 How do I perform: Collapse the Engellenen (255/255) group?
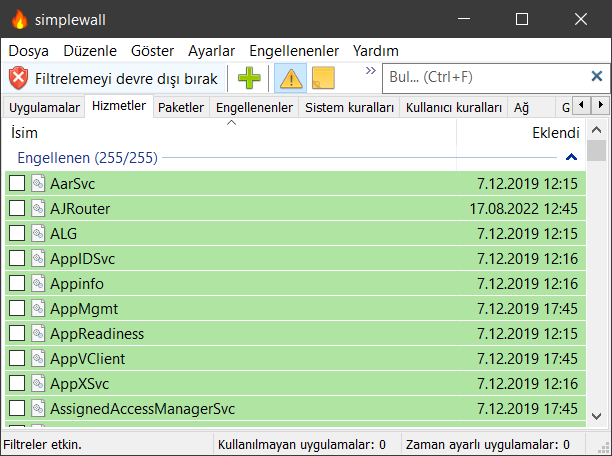[x=571, y=157]
